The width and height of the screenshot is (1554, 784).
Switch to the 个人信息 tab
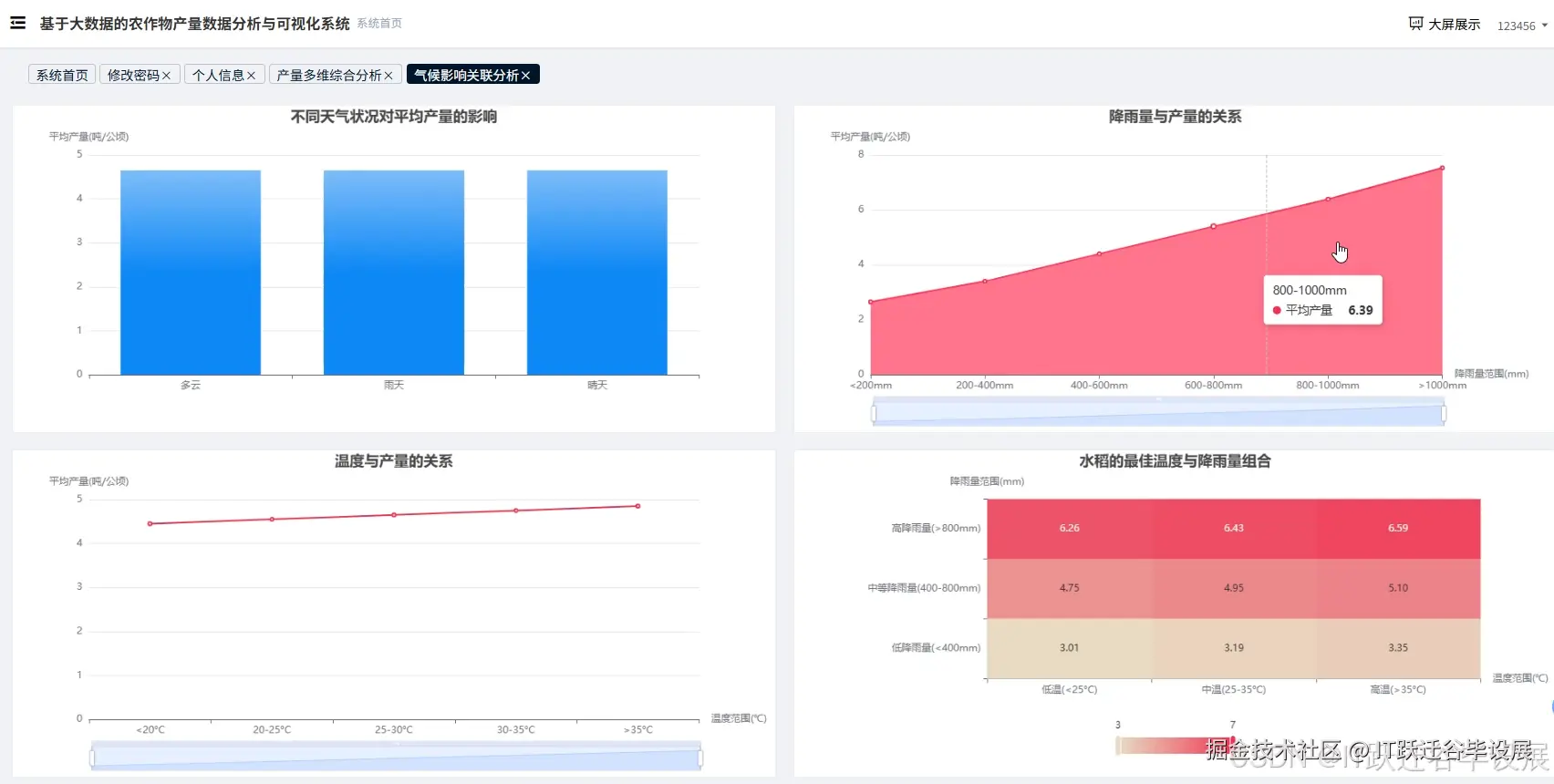pyautogui.click(x=218, y=75)
